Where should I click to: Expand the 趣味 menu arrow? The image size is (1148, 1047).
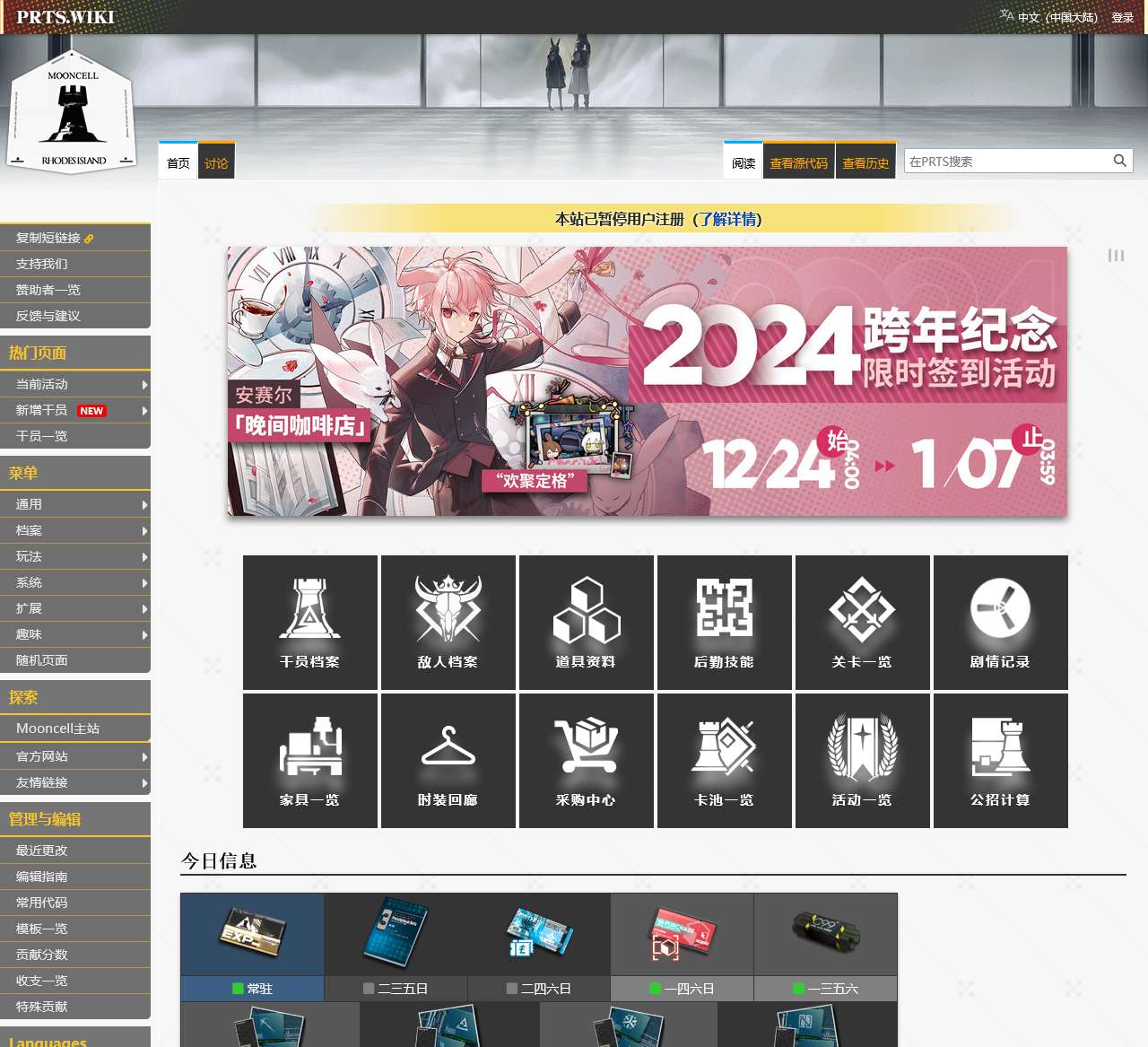(x=144, y=634)
